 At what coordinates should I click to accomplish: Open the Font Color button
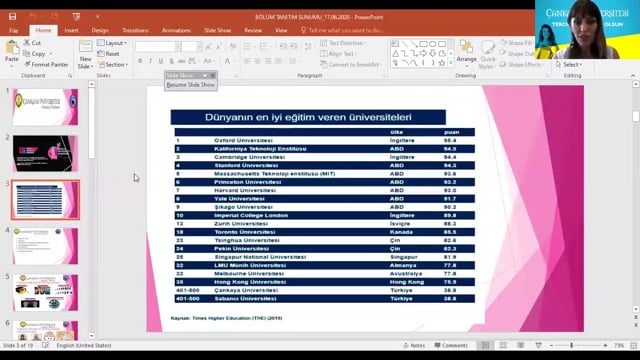point(227,61)
